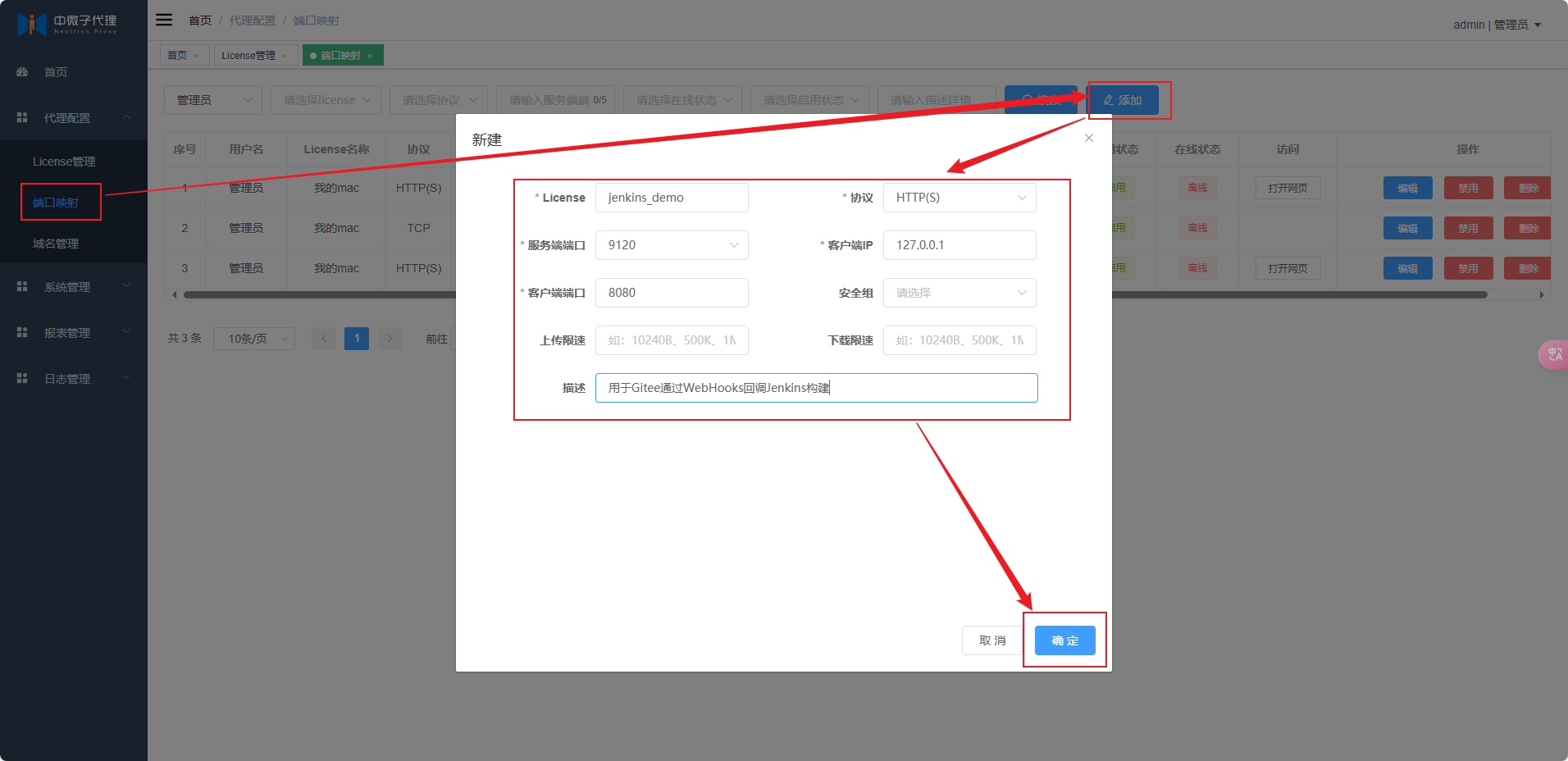Click the 上传限速 input field

[x=672, y=340]
